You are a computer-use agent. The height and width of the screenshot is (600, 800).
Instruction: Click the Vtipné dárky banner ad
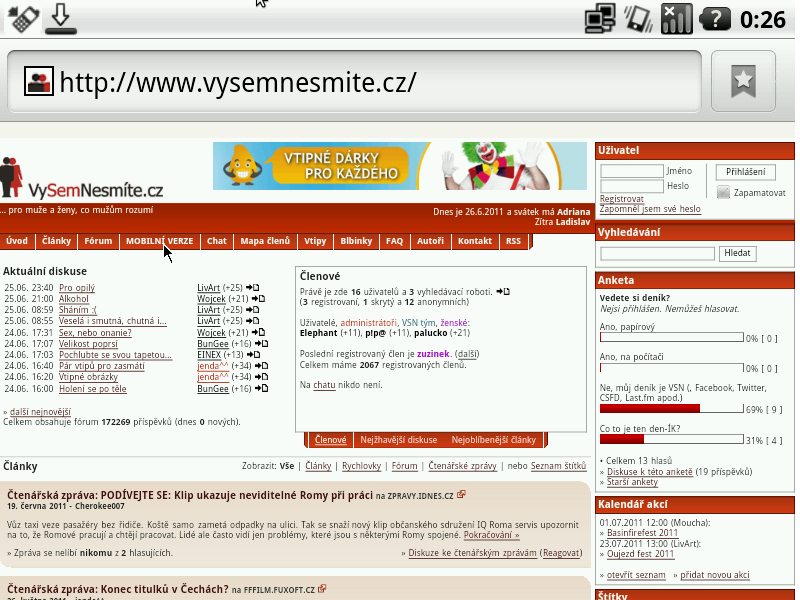click(399, 166)
